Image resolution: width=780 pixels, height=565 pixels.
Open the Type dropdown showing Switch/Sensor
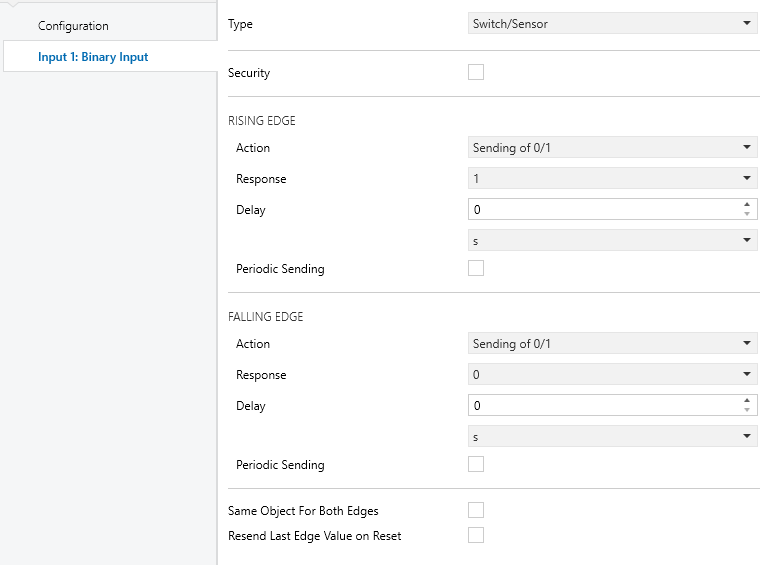[x=612, y=23]
